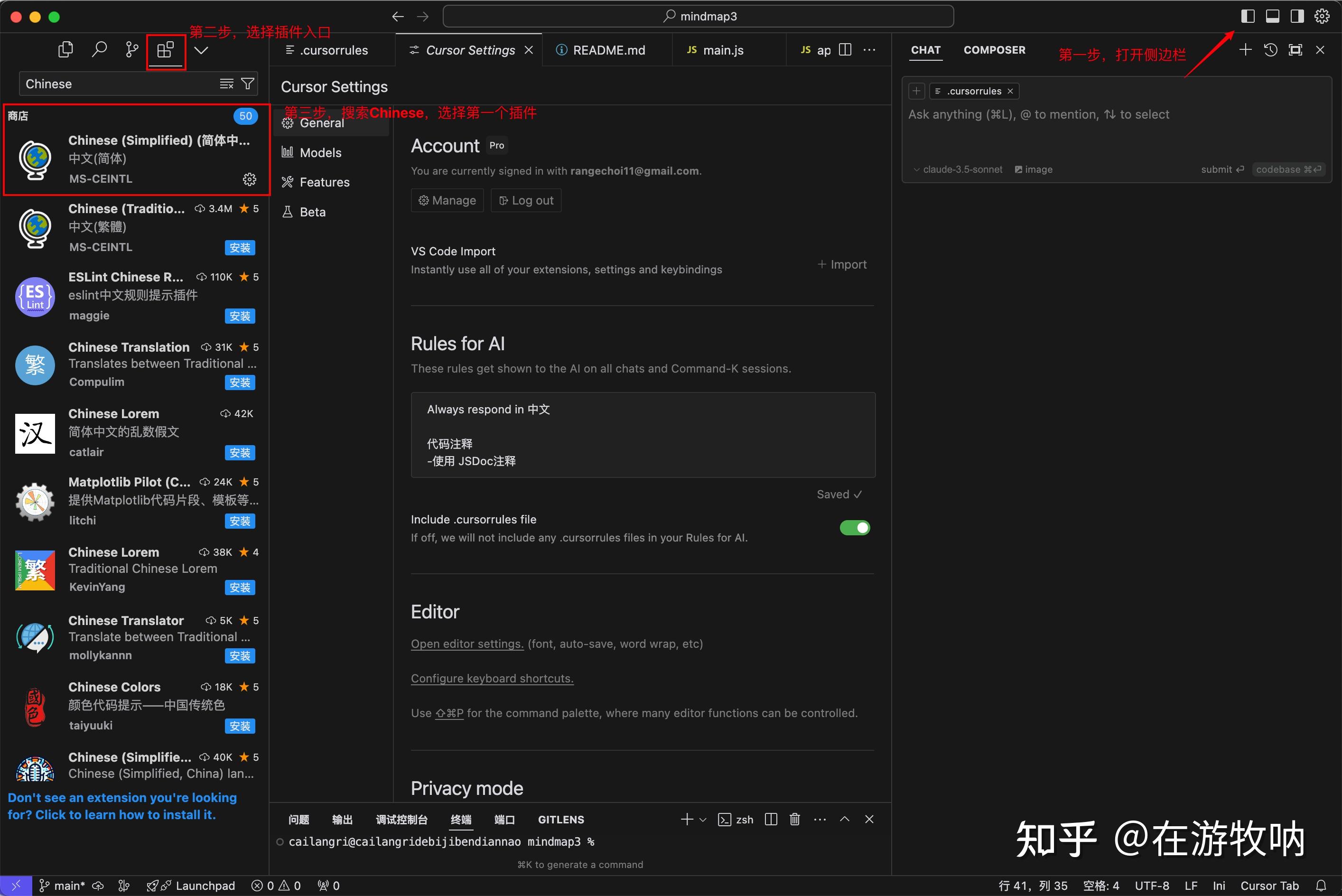Open the Explorer files icon
Image resolution: width=1342 pixels, height=896 pixels.
click(x=65, y=50)
